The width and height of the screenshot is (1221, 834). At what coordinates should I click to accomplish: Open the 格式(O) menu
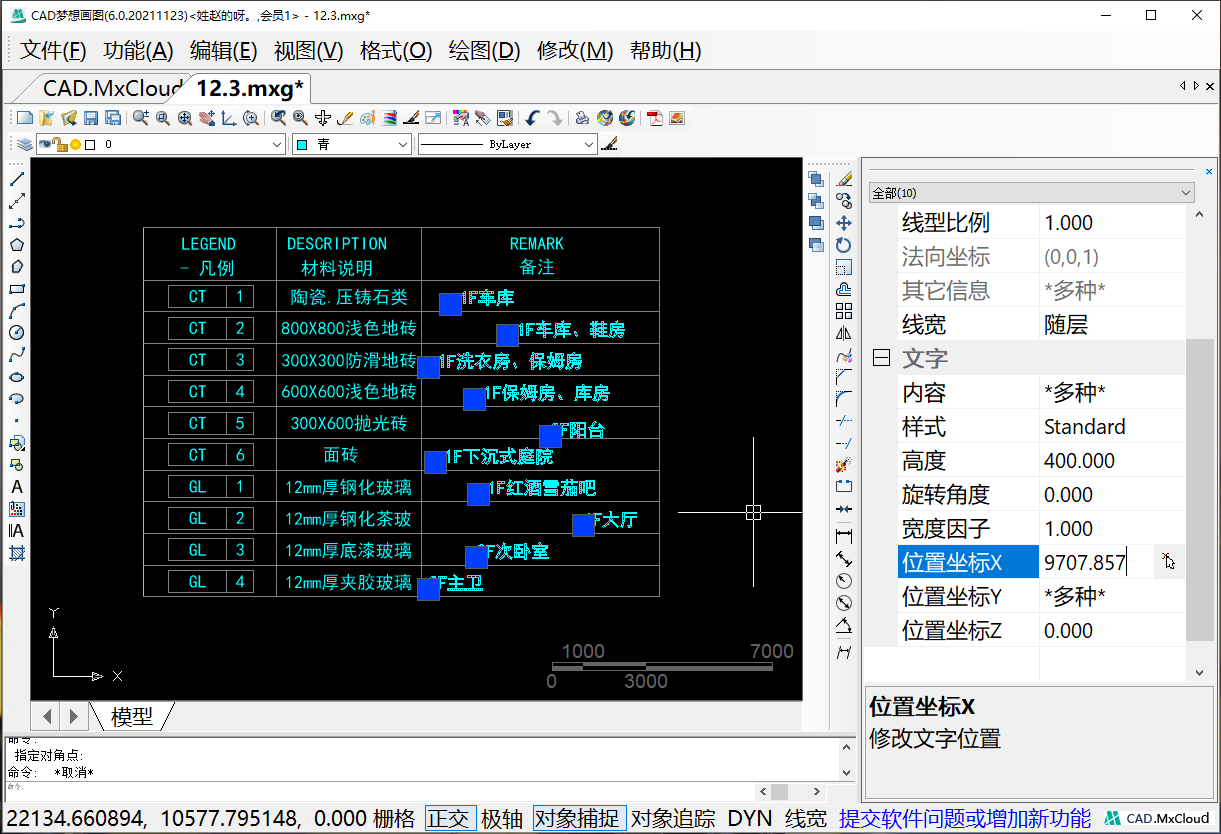tap(396, 51)
